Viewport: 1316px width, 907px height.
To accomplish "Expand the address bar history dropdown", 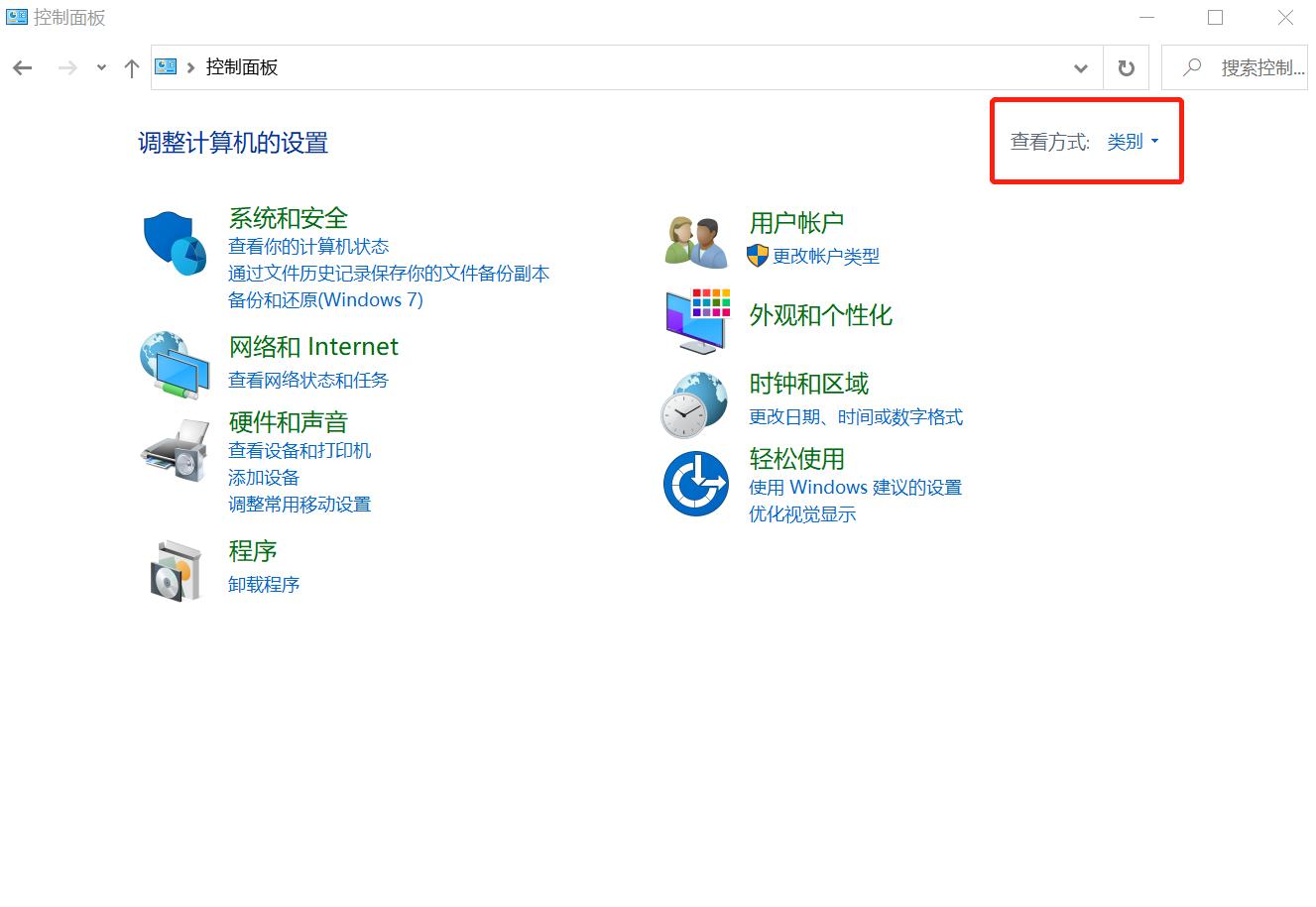I will 1080,67.
